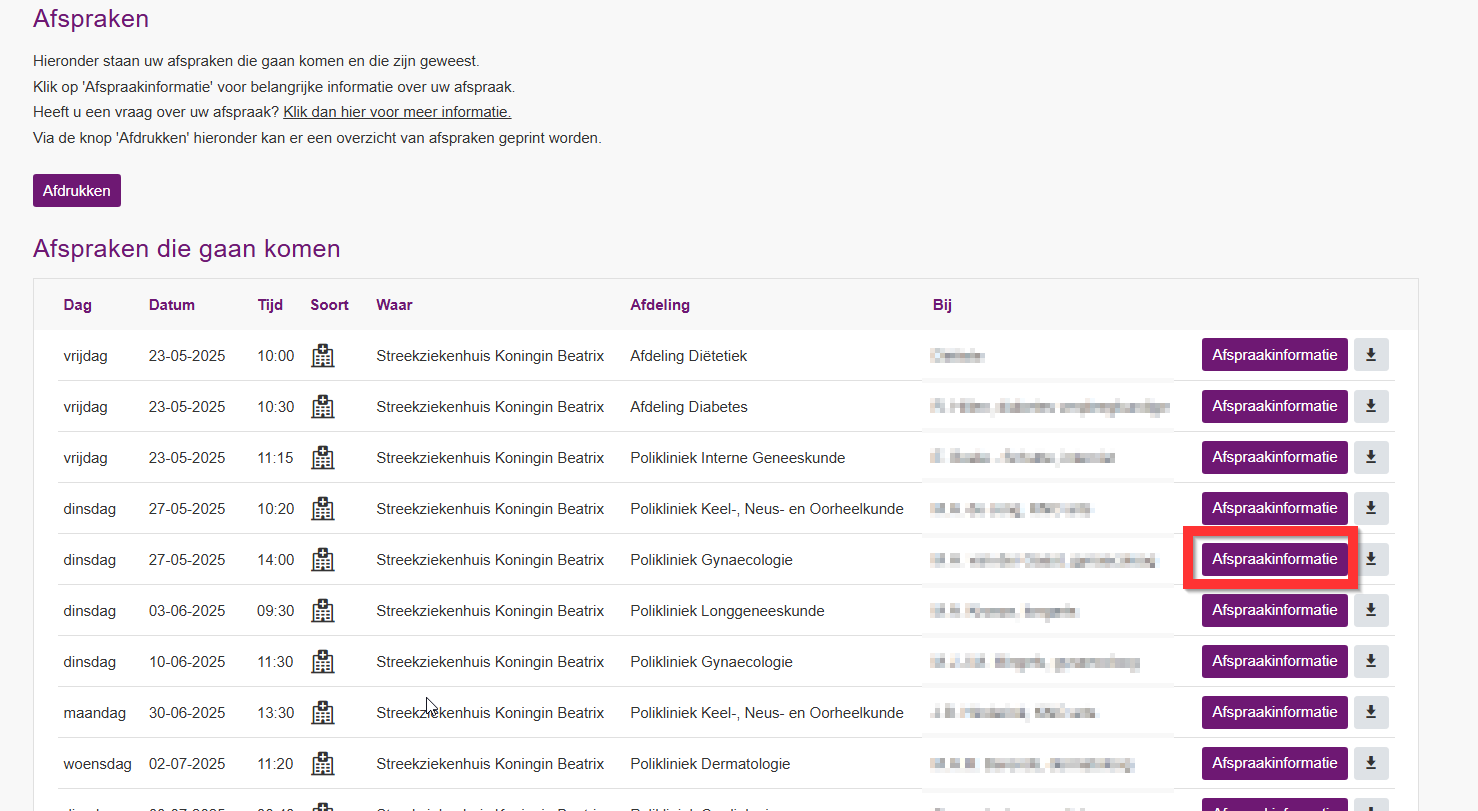
Task: Click Streekziekenhuis Koningin Beatrix in the Dermatologie row
Action: 490,764
